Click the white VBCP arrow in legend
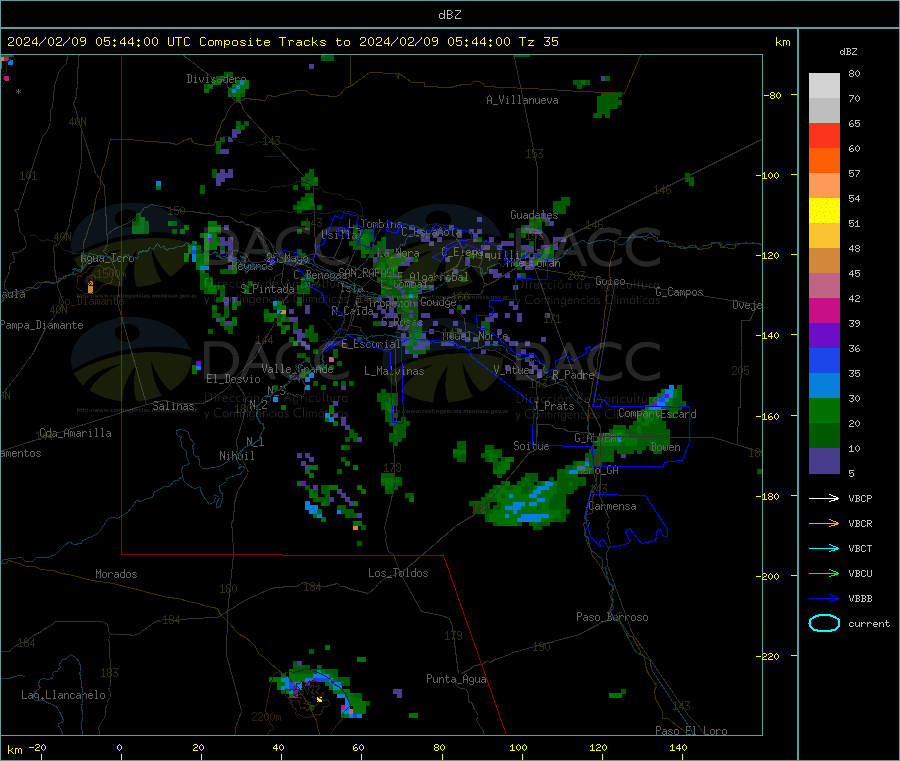The width and height of the screenshot is (900, 761). click(824, 498)
